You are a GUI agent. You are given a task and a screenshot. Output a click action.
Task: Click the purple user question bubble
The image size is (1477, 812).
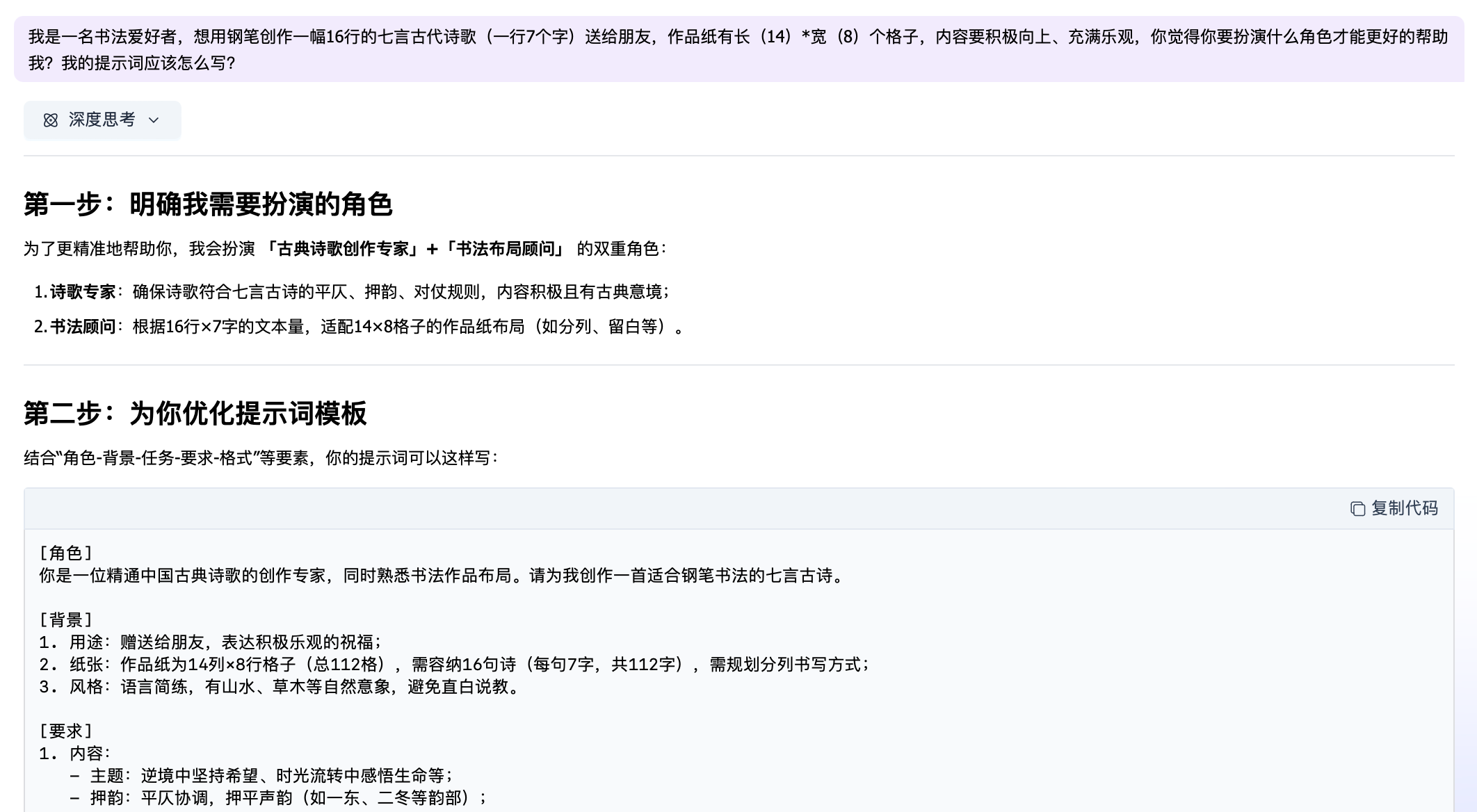(737, 49)
